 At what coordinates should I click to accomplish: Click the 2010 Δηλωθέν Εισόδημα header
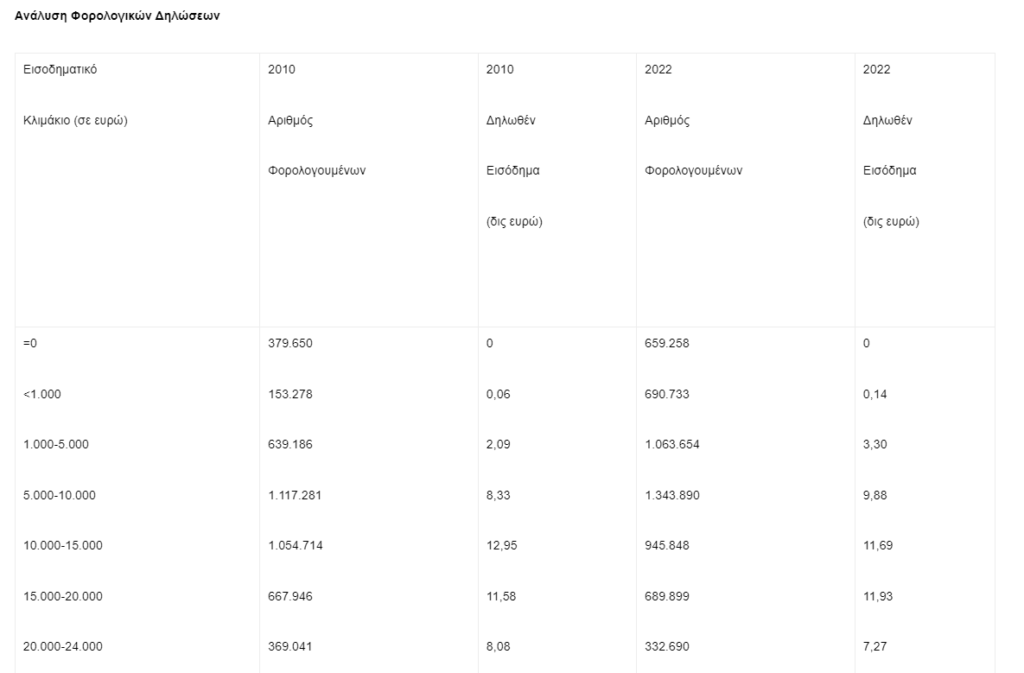557,190
